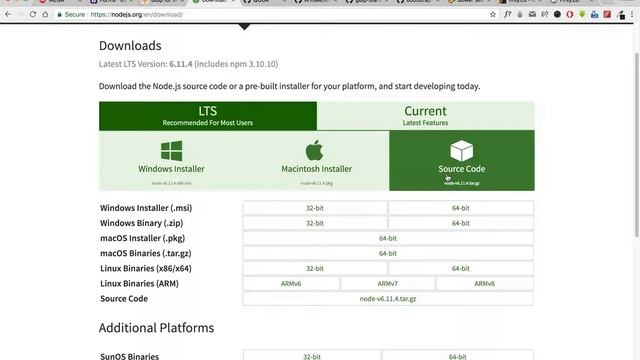Download Windows Installer node-v6.11.4 msi
This screenshot has height=360, width=640.
pos(171,161)
